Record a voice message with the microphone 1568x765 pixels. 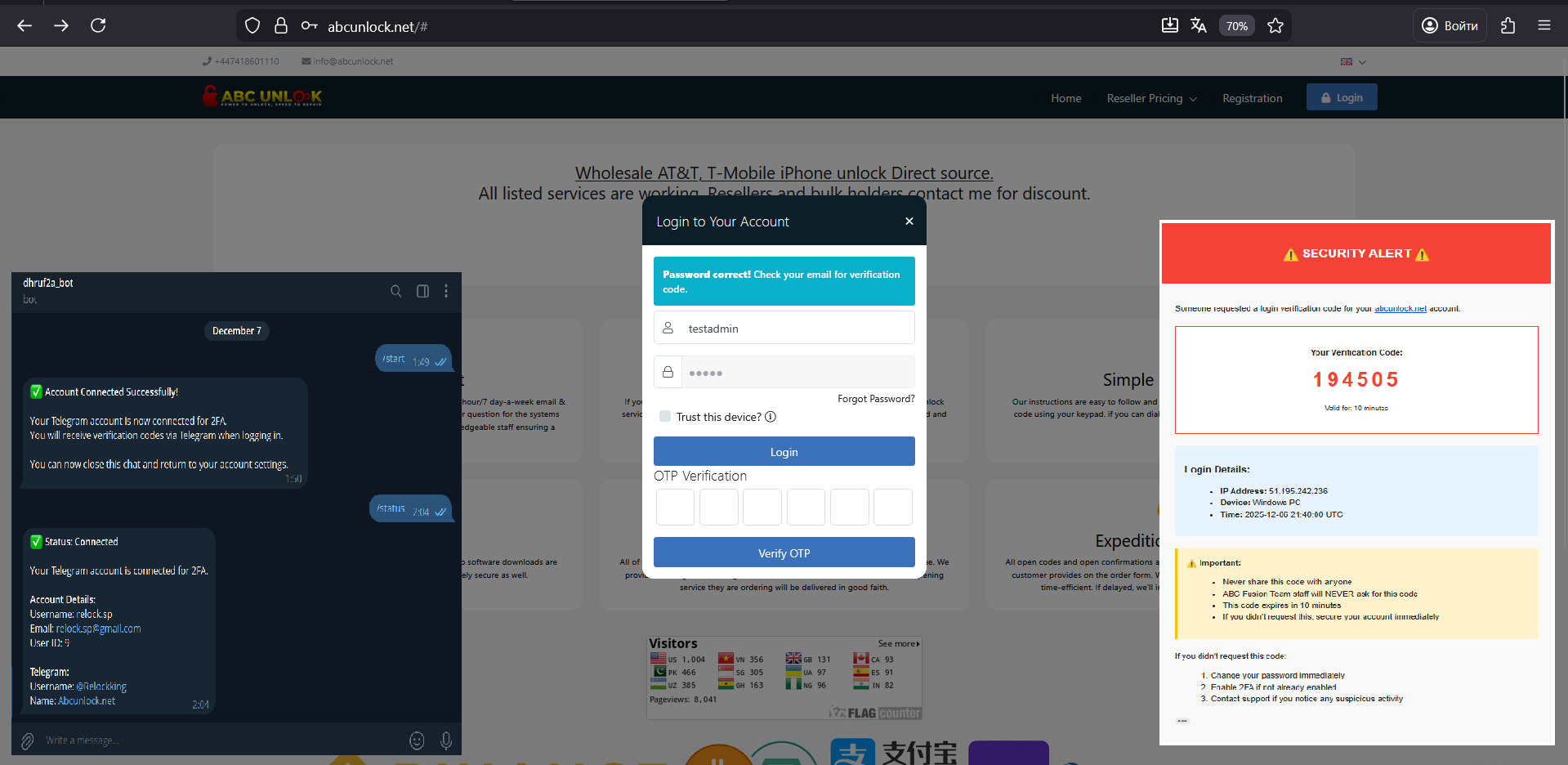pyautogui.click(x=446, y=740)
